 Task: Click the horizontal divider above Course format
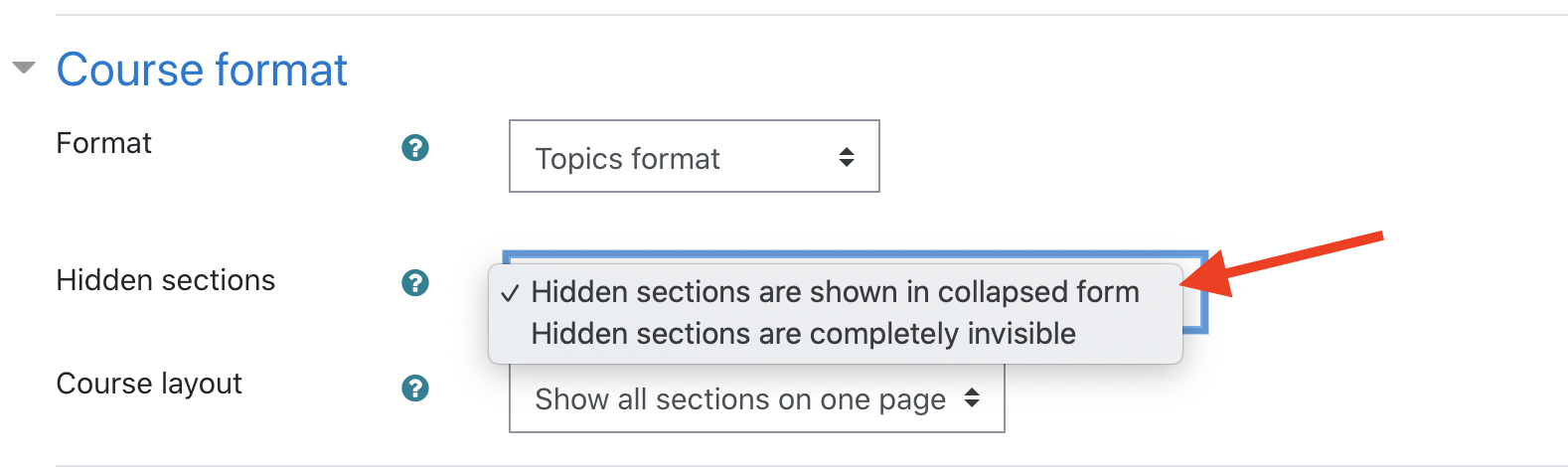pos(812,15)
